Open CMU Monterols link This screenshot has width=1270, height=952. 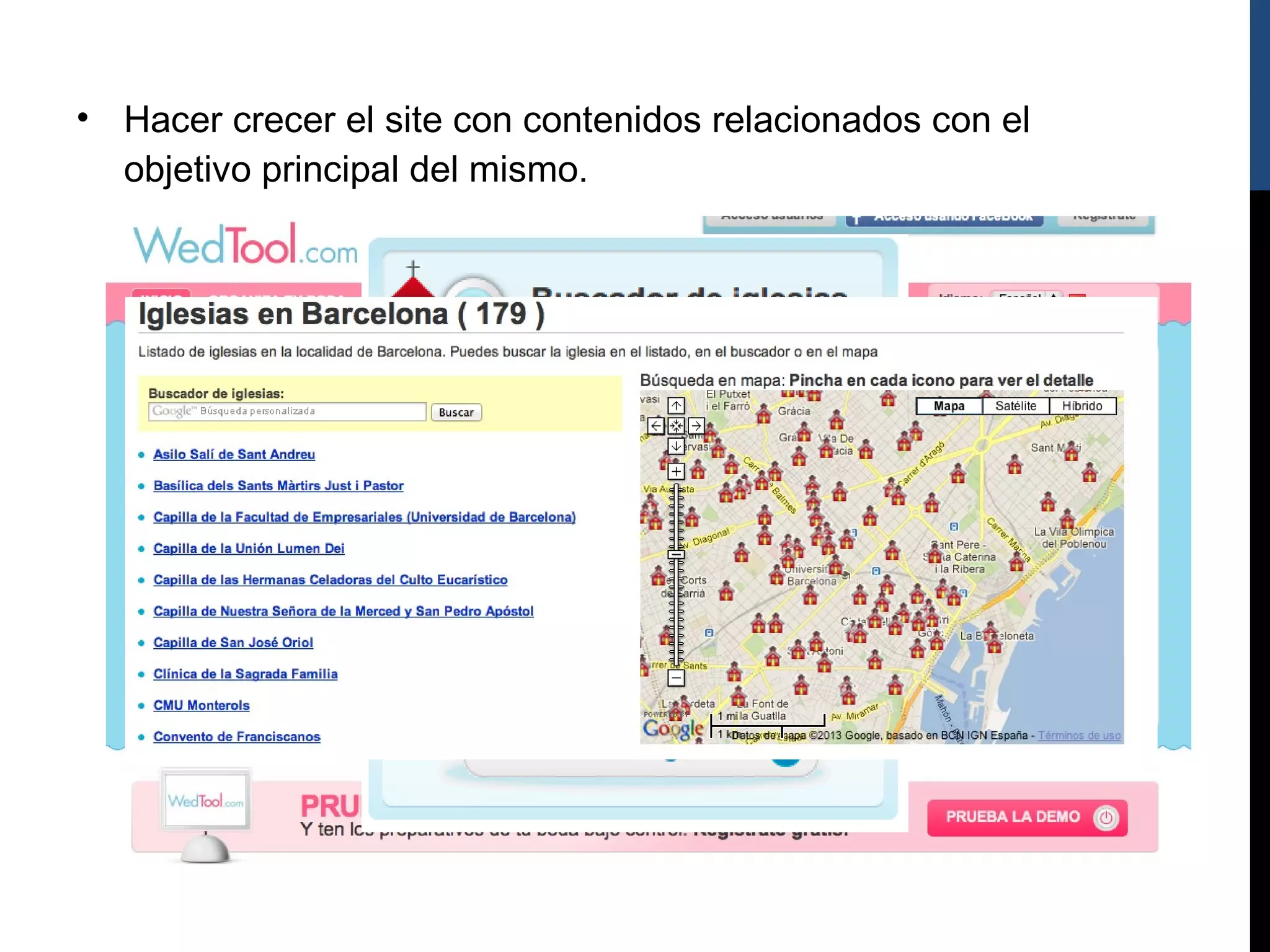coord(202,705)
